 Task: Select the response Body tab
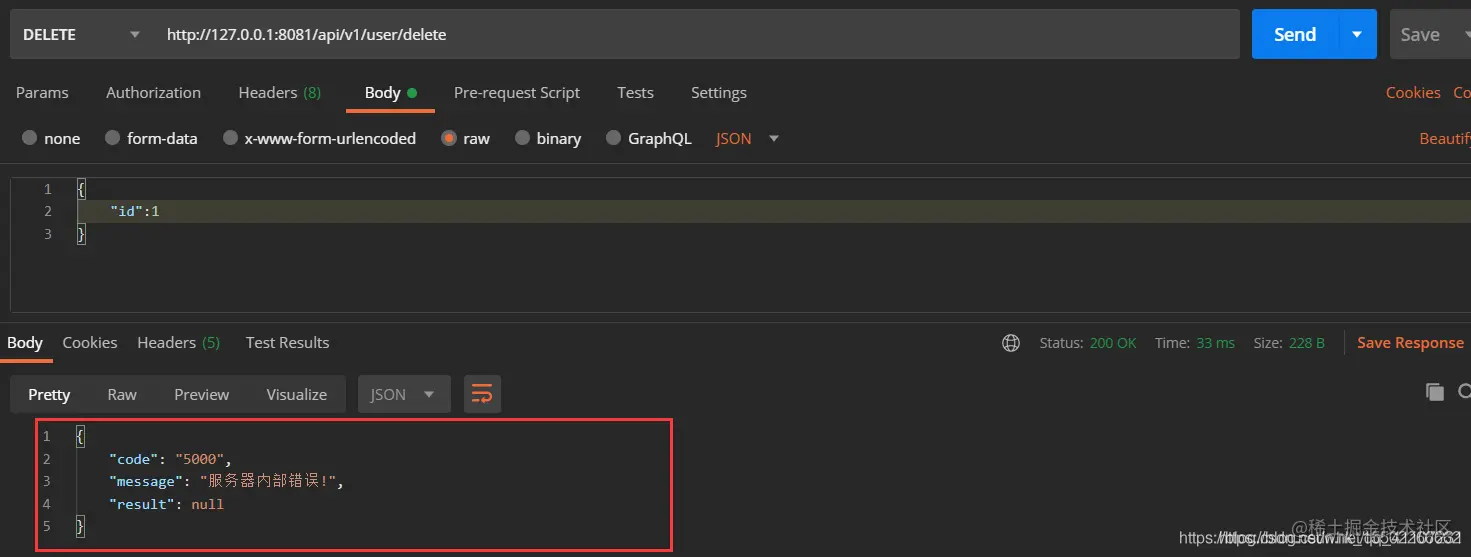25,342
